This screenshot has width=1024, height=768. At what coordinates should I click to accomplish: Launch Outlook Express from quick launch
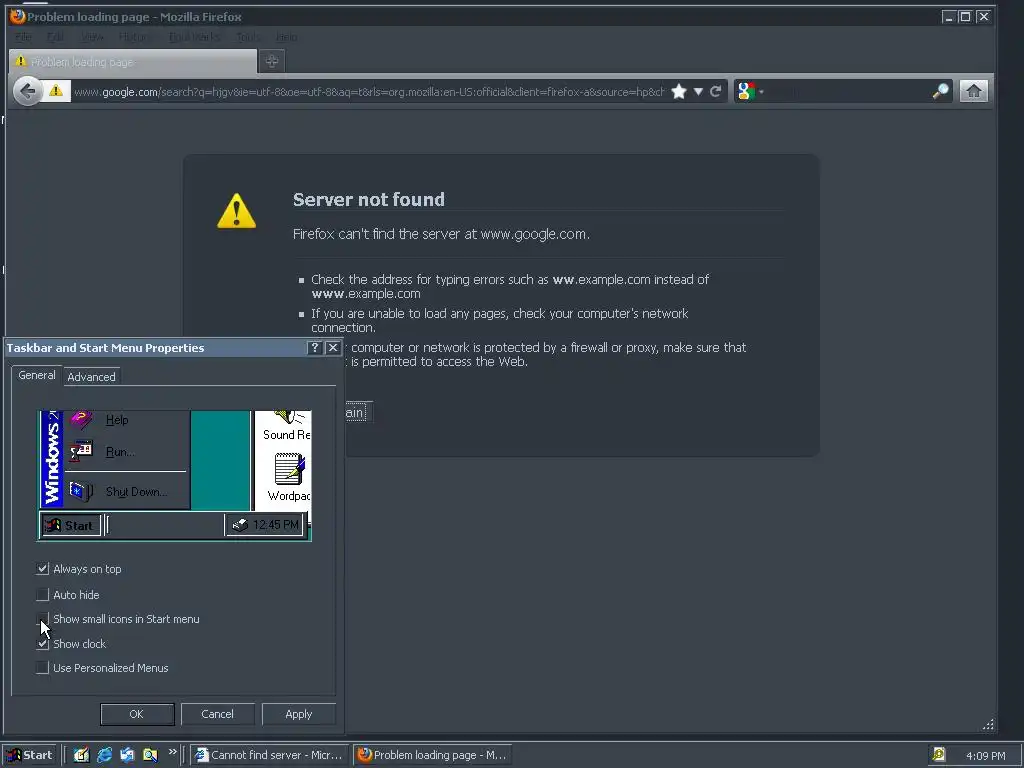[127, 755]
